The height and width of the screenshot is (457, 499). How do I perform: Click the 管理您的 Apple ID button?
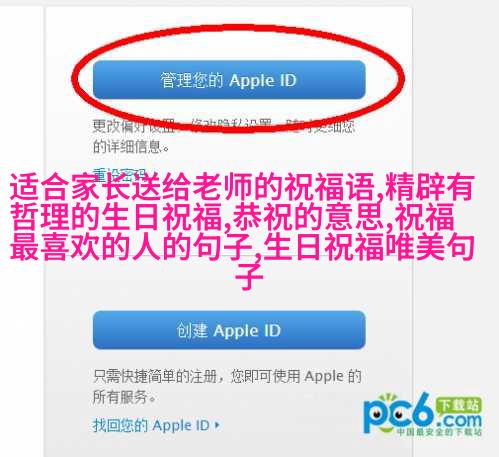coord(229,80)
